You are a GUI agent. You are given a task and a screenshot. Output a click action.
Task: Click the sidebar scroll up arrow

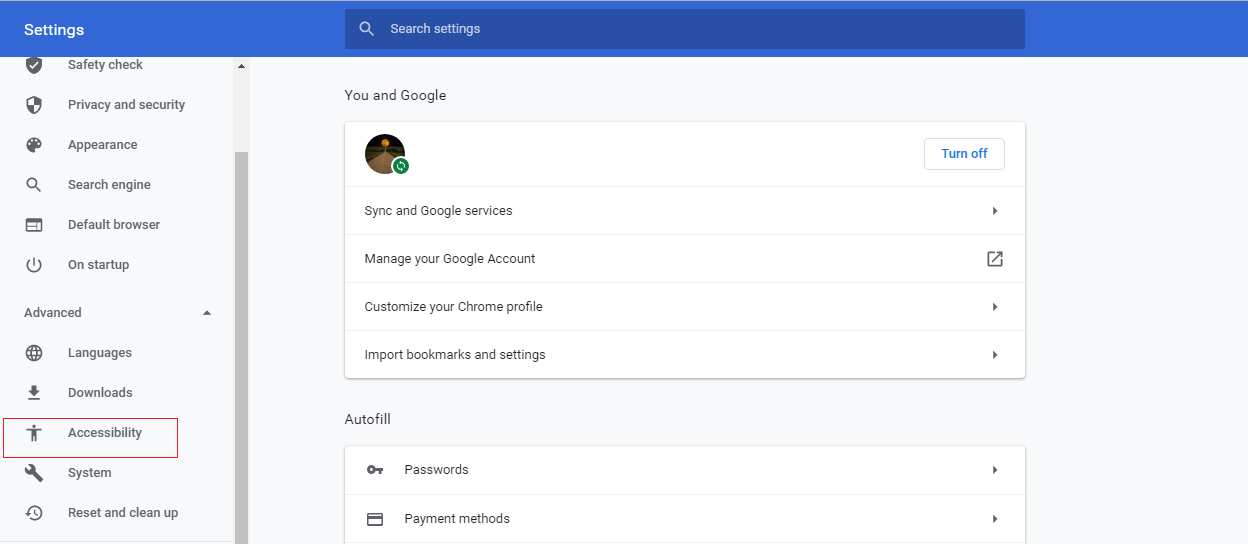(241, 66)
